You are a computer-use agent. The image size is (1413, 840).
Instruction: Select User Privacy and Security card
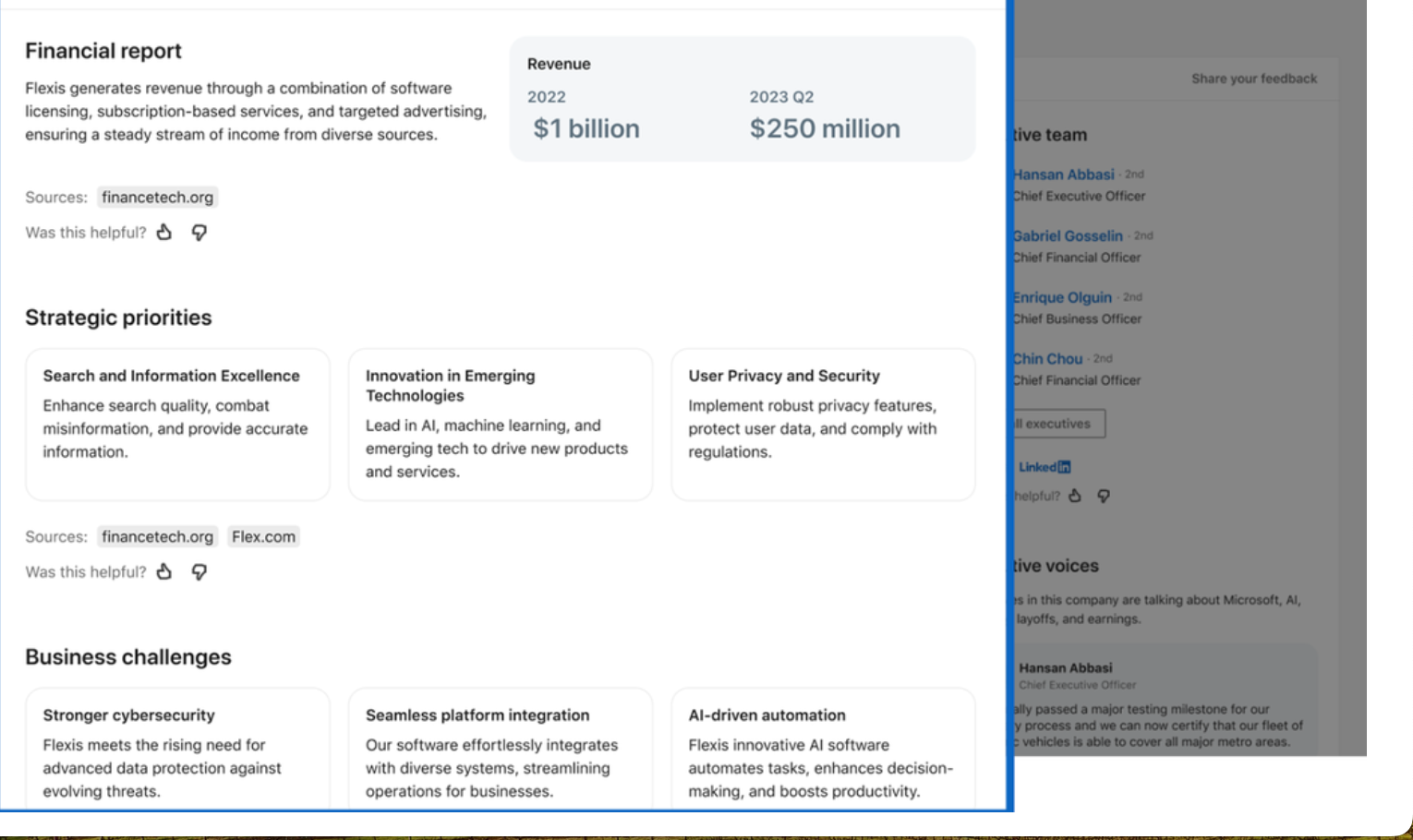coord(823,424)
